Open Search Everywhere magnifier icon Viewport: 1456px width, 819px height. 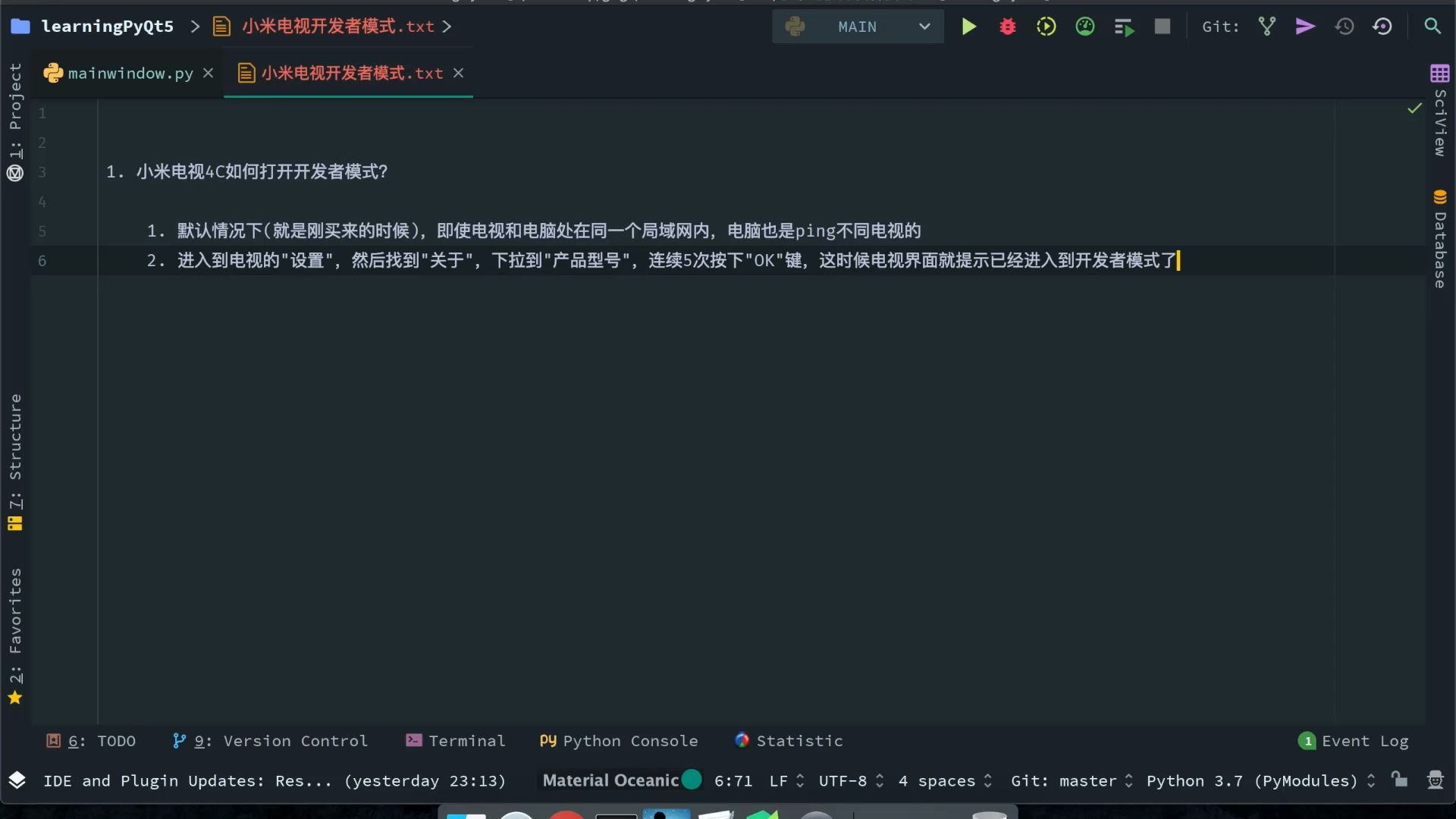click(1432, 27)
